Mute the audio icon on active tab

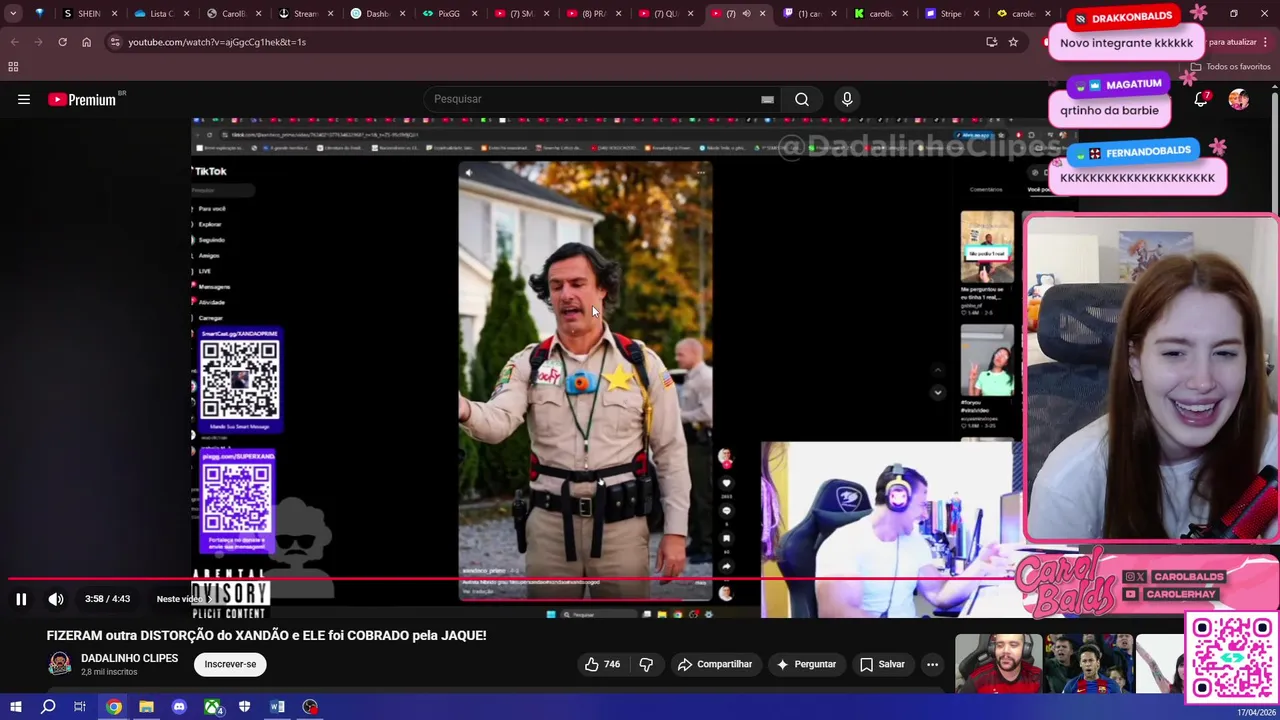click(746, 14)
